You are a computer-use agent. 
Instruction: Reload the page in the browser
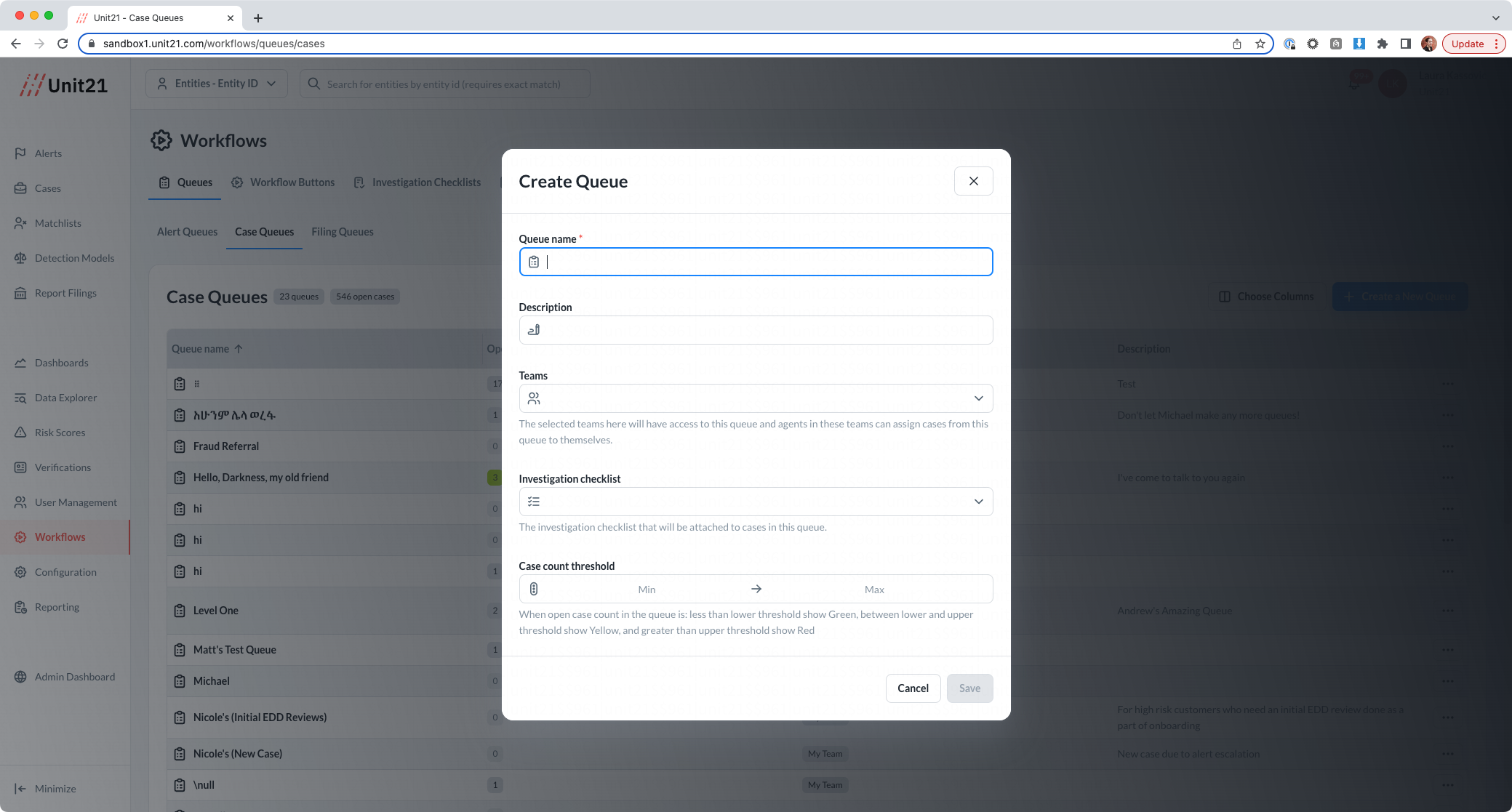[63, 44]
